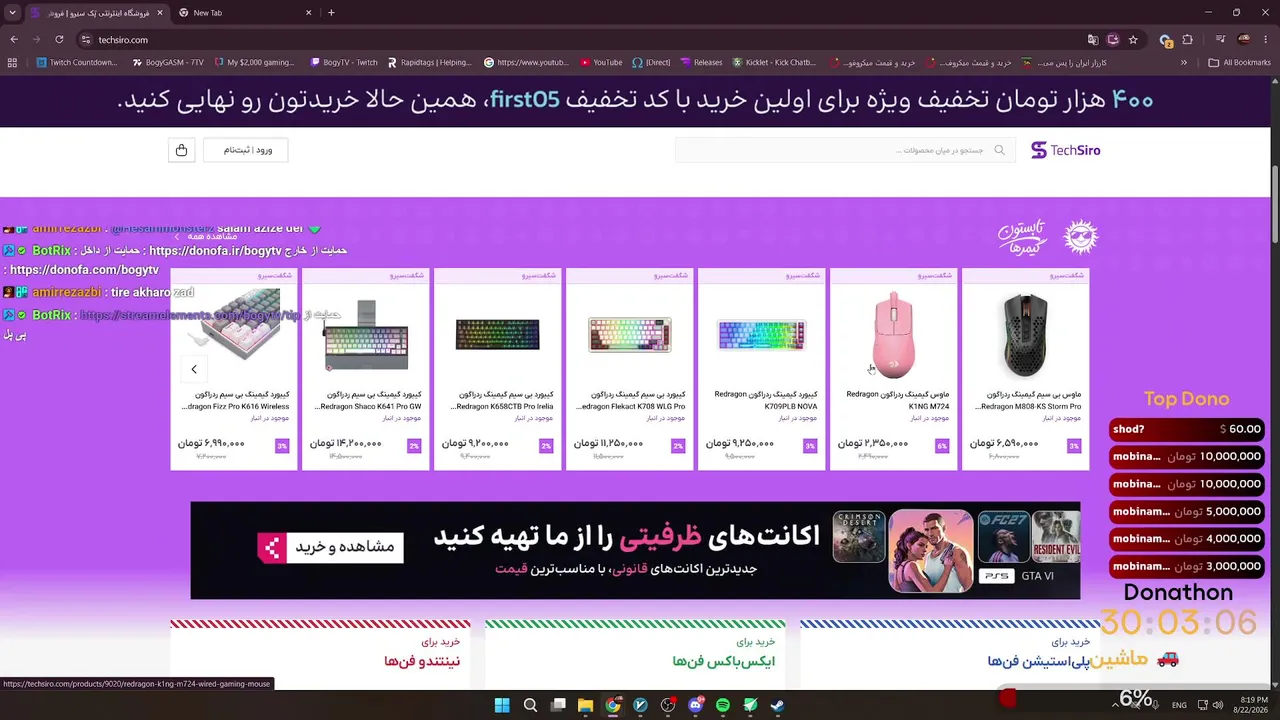Click the banner's view and buy button
This screenshot has height=720, width=1280.
(331, 547)
